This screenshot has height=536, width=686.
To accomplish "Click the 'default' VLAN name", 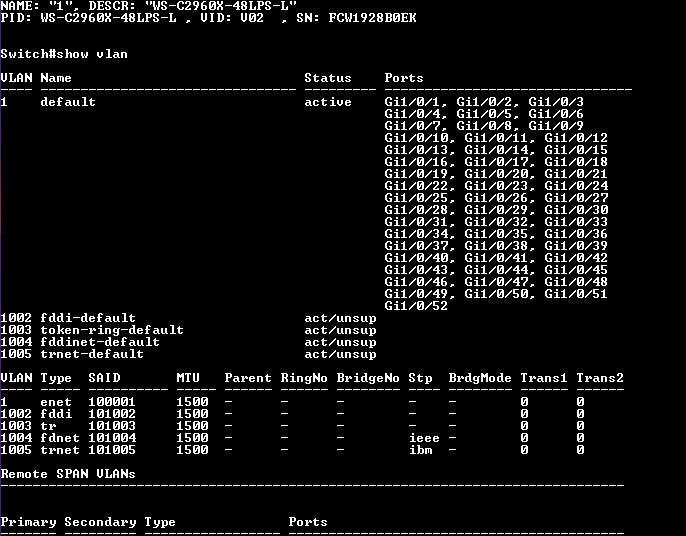I will point(68,102).
